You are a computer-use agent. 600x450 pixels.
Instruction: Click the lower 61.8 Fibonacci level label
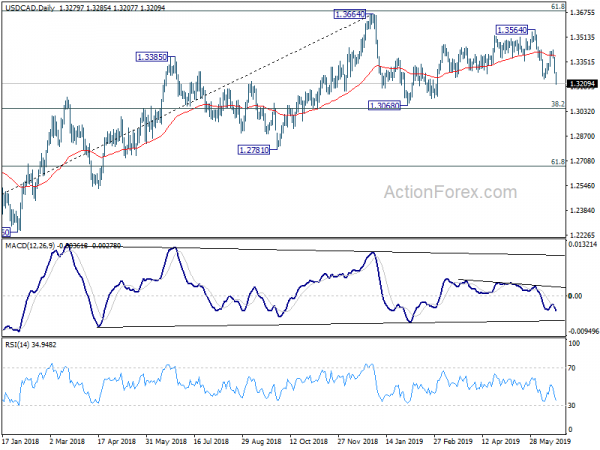tap(558, 162)
